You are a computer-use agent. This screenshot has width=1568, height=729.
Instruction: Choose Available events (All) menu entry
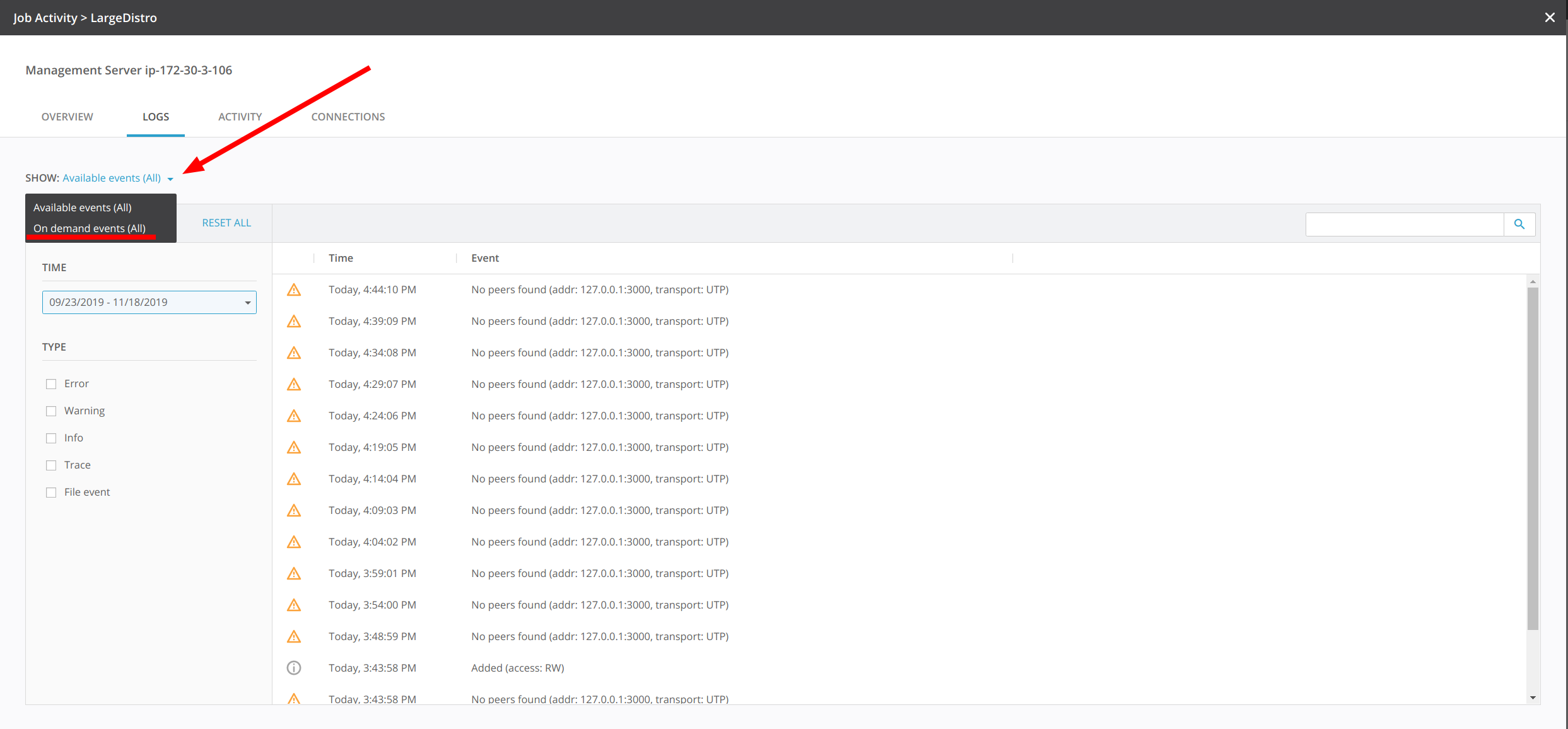pyautogui.click(x=83, y=207)
